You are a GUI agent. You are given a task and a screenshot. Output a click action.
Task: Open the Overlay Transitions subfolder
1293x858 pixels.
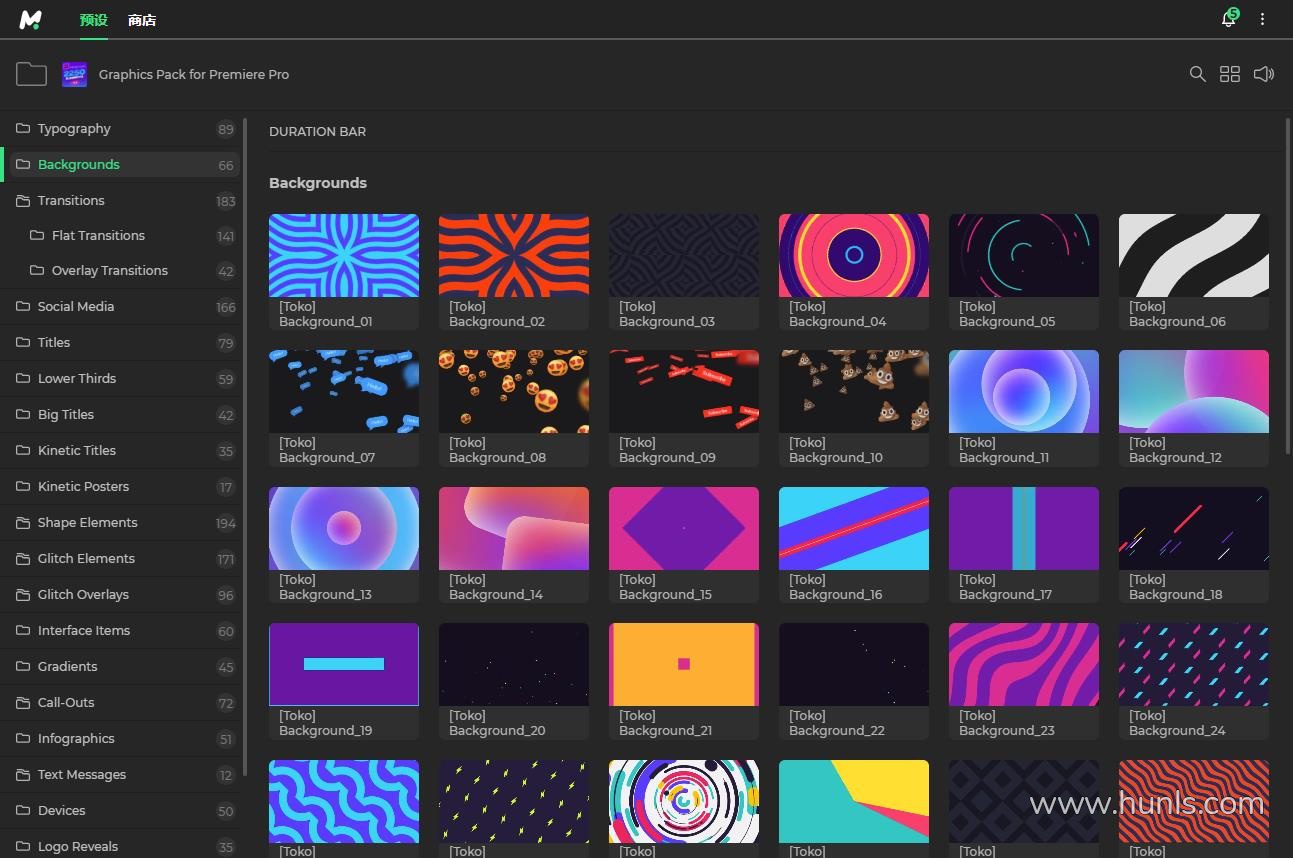click(109, 270)
